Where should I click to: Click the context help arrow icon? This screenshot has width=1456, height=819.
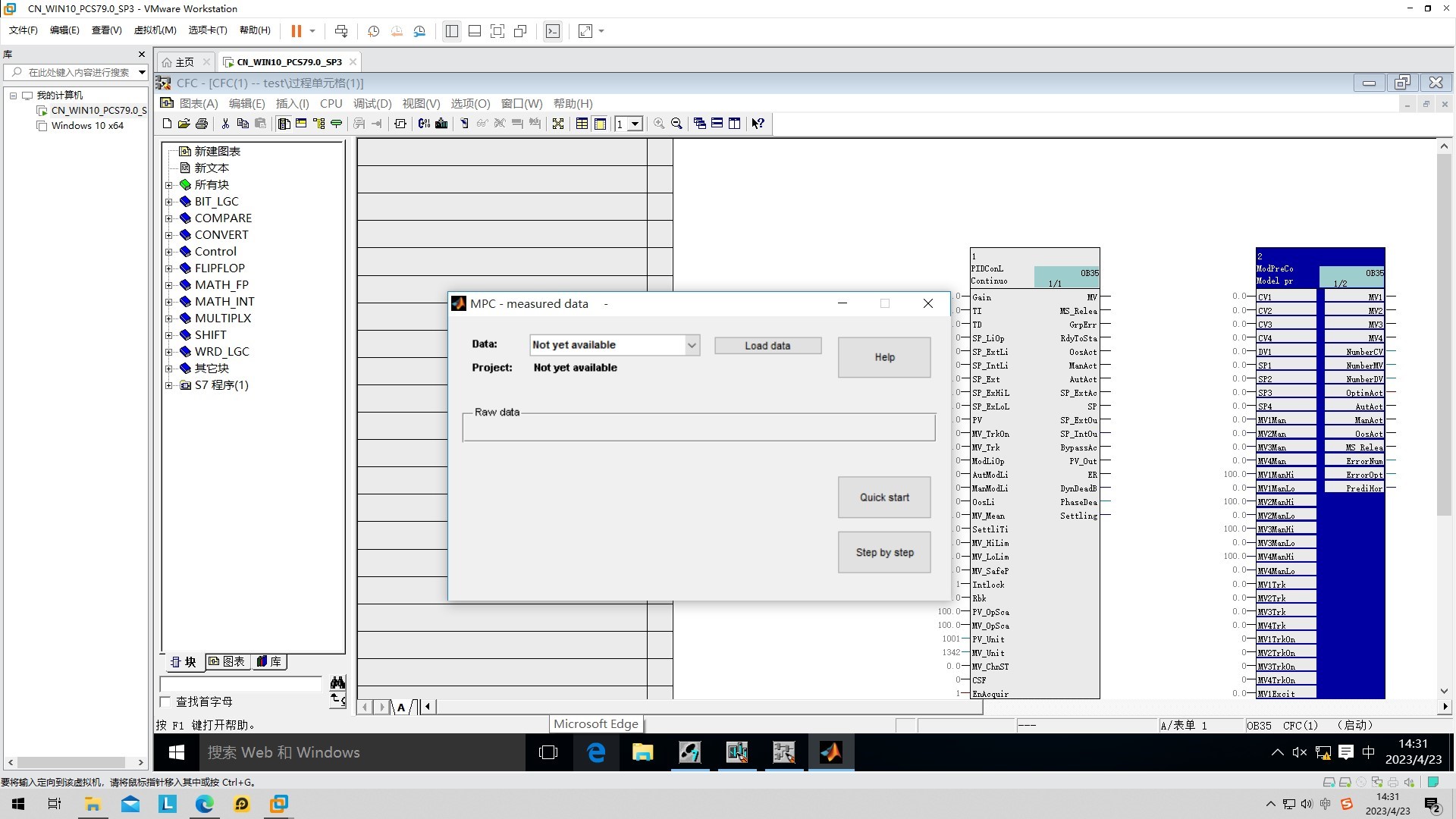click(758, 124)
